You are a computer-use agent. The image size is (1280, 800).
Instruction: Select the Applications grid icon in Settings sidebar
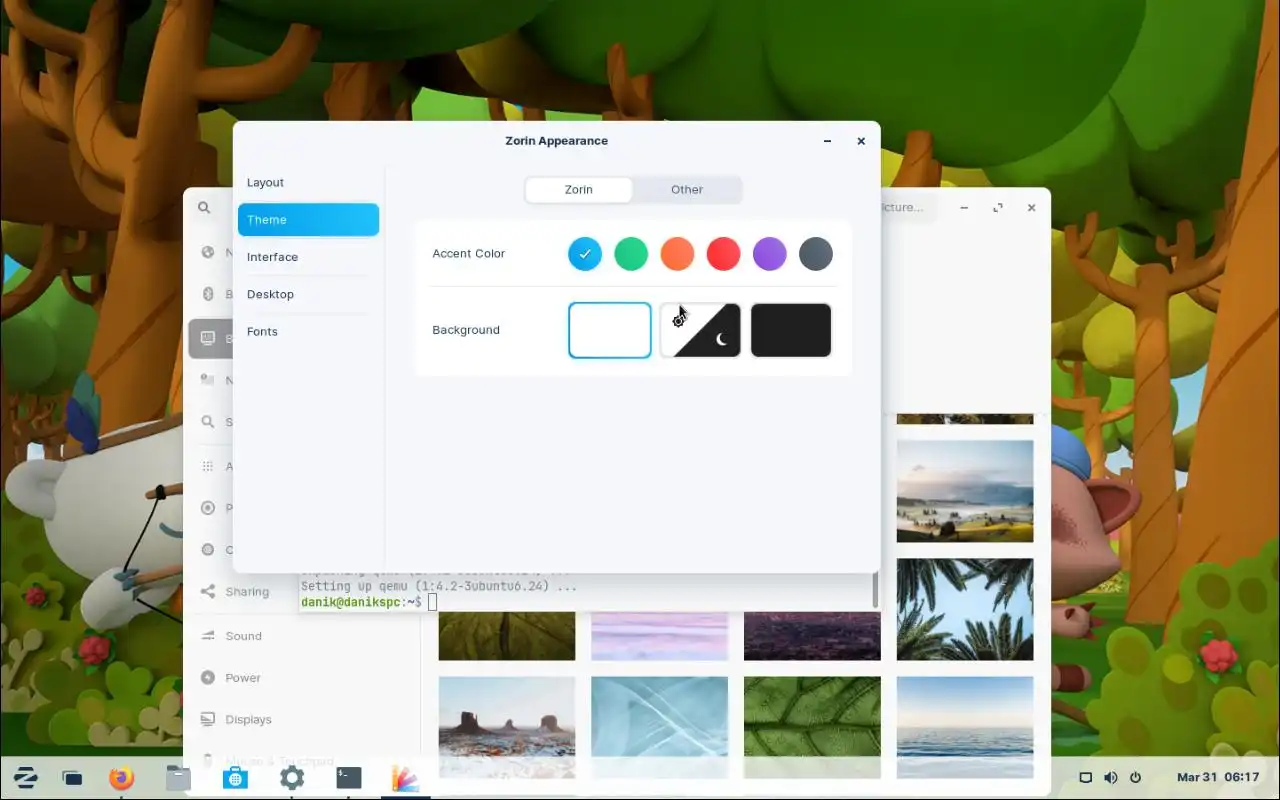tap(208, 466)
